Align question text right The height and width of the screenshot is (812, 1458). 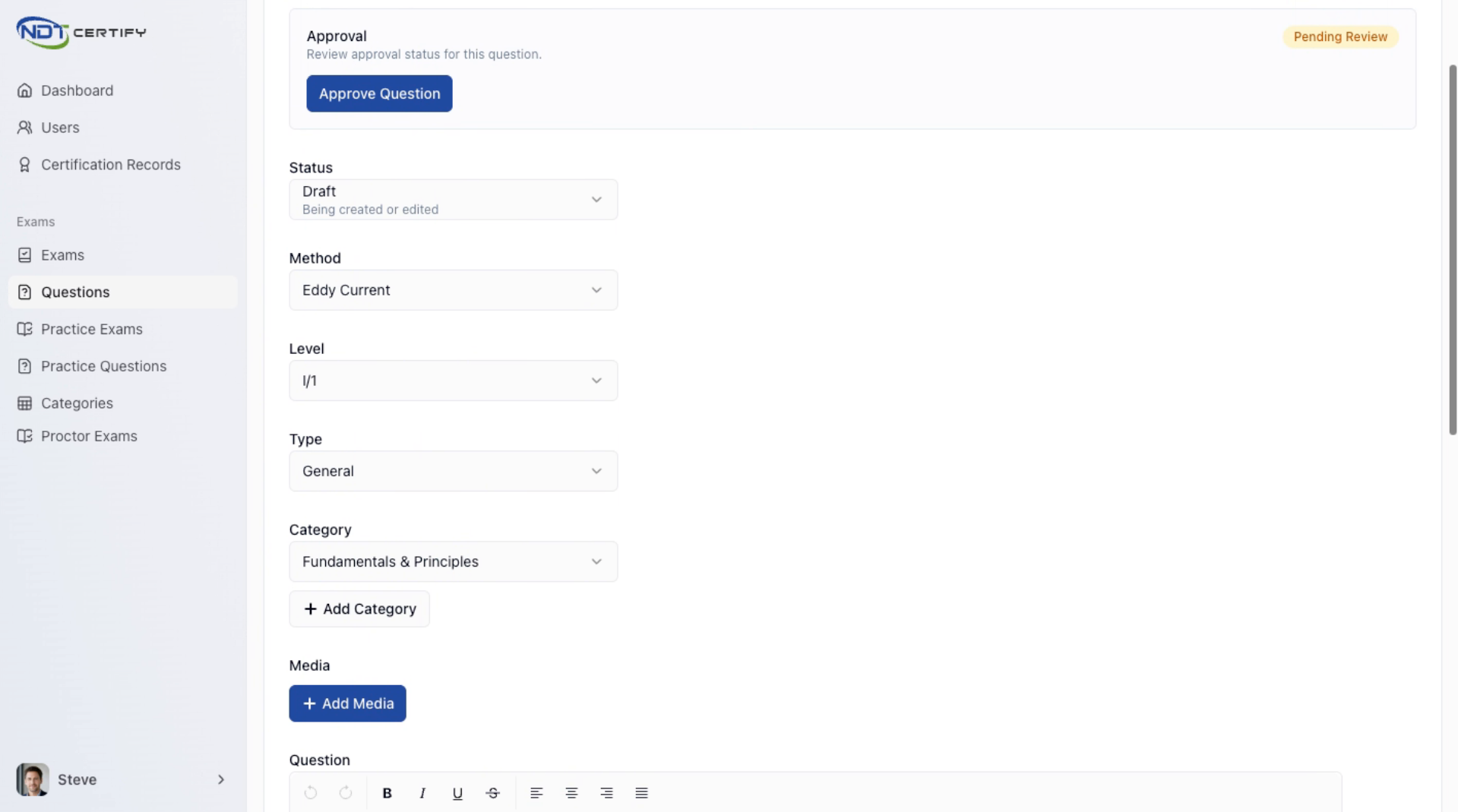pyautogui.click(x=606, y=793)
